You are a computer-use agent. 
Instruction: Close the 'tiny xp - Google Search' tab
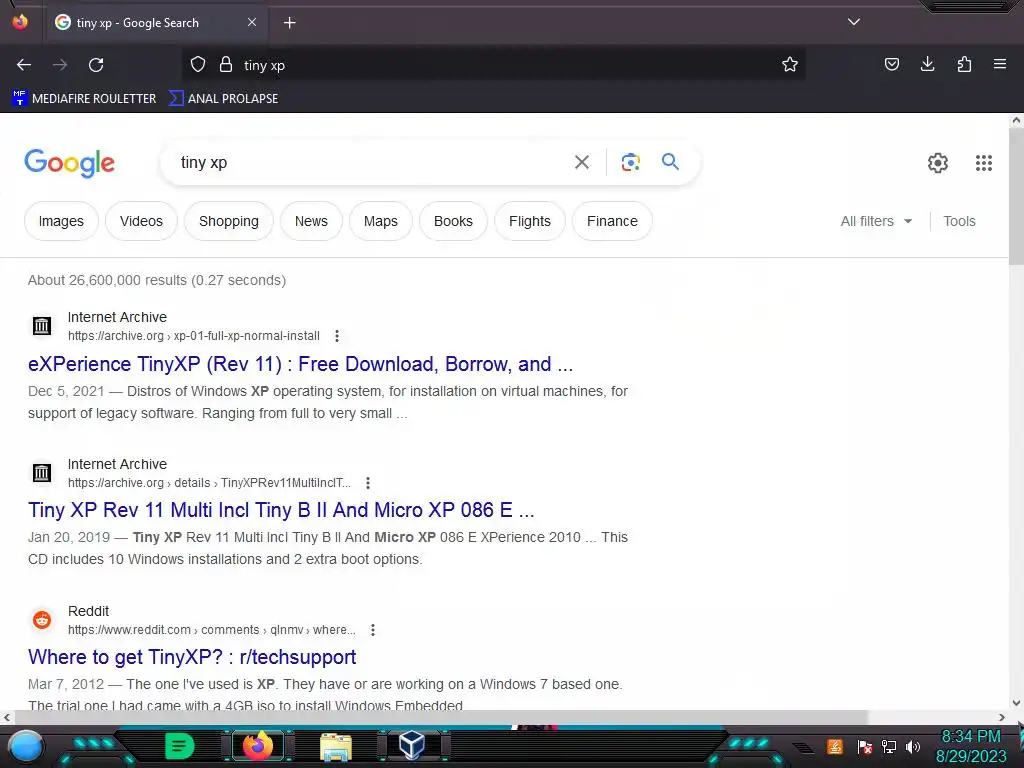(x=252, y=22)
